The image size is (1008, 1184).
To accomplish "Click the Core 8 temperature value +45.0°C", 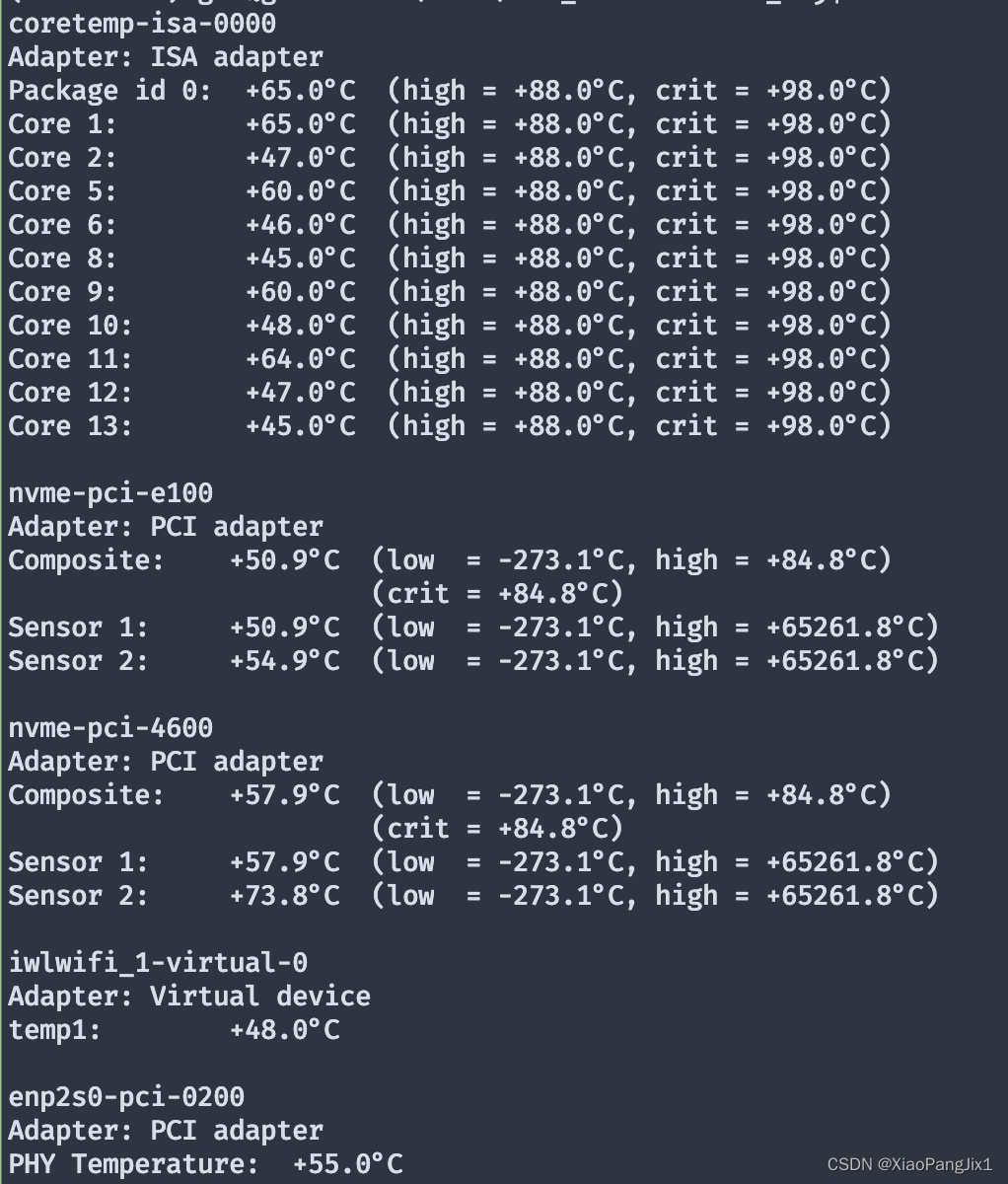I will coord(300,259).
